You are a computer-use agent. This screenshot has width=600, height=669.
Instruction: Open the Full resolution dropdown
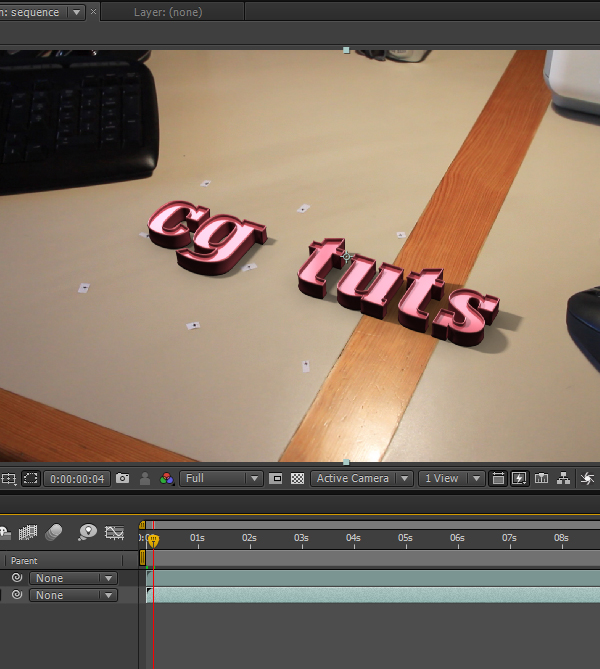(221, 478)
